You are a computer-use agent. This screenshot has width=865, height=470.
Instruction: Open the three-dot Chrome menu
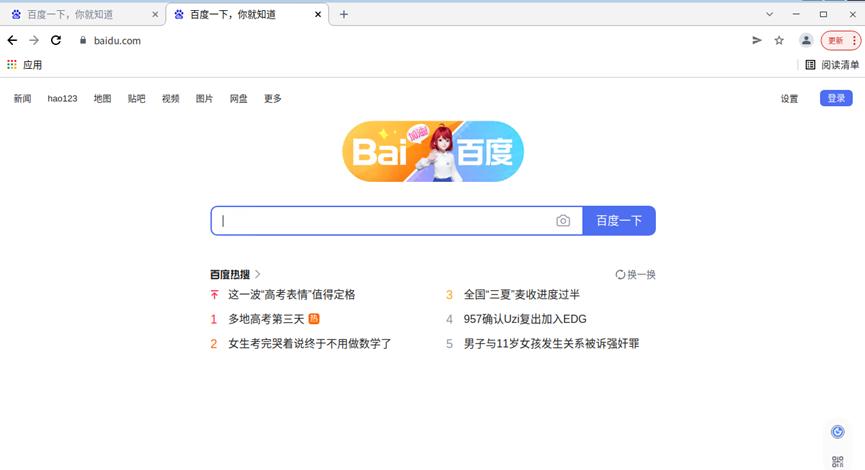(x=854, y=40)
